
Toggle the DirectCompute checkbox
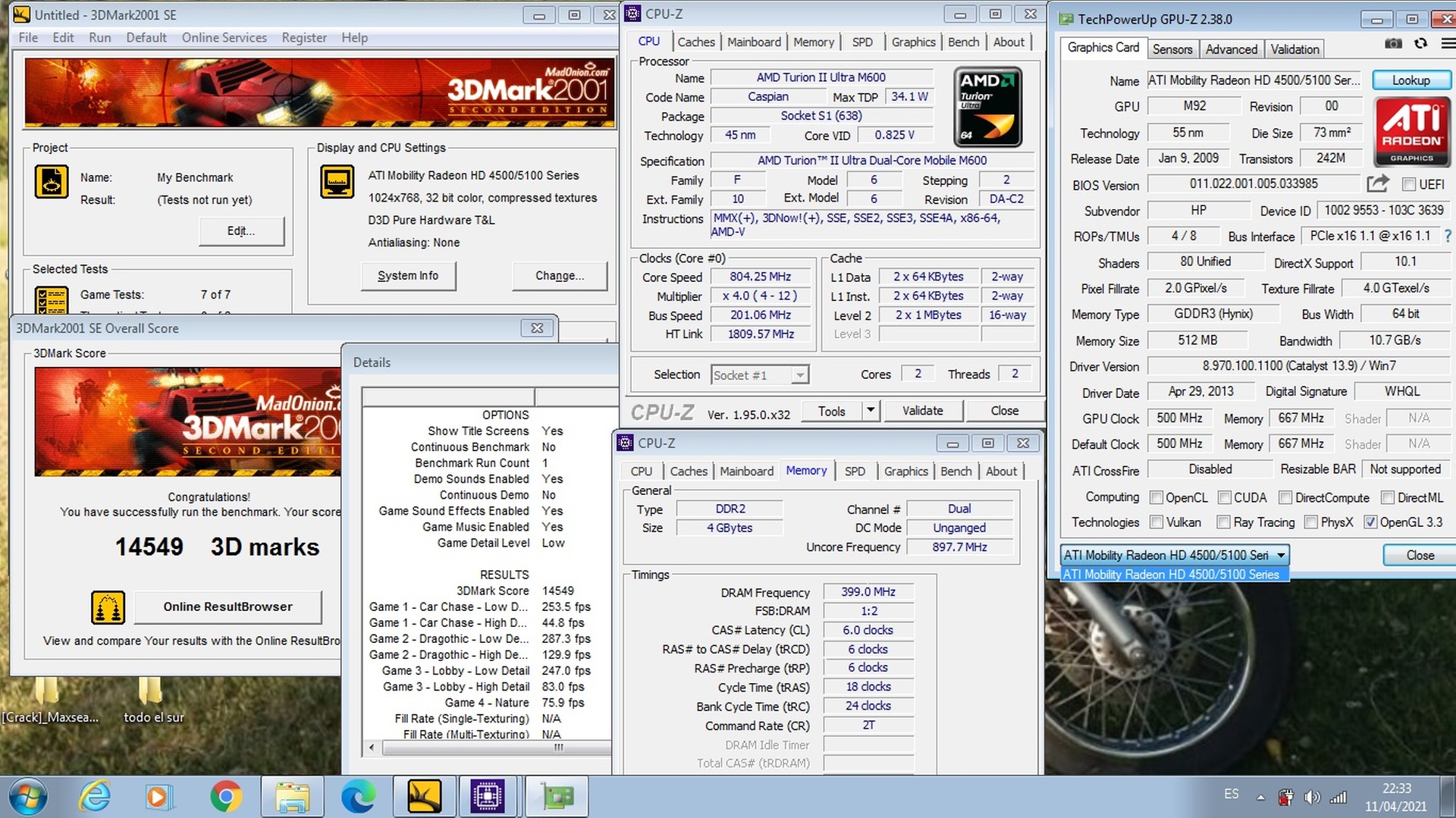click(x=1285, y=497)
